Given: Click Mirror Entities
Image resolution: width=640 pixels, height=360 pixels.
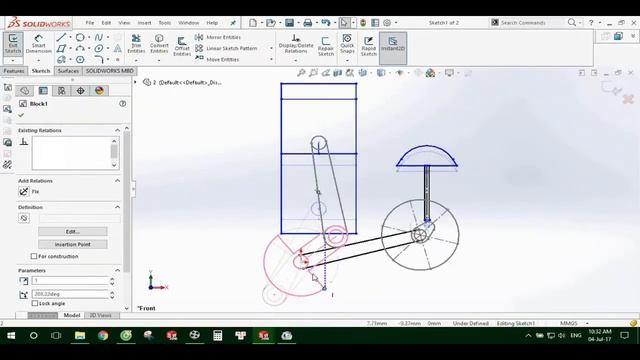Looking at the screenshot, I should 218,37.
